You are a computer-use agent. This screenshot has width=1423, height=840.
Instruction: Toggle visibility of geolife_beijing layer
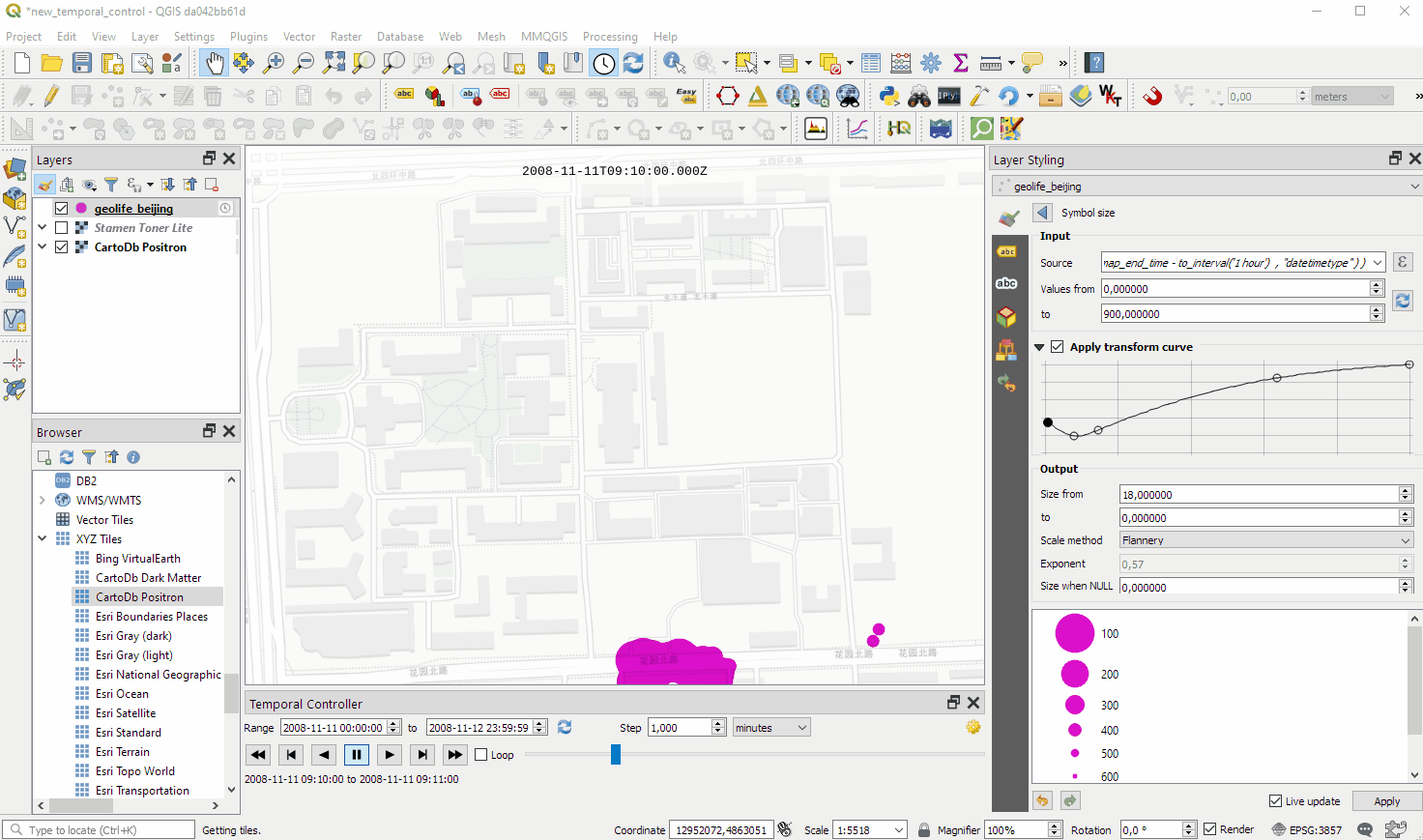click(62, 209)
